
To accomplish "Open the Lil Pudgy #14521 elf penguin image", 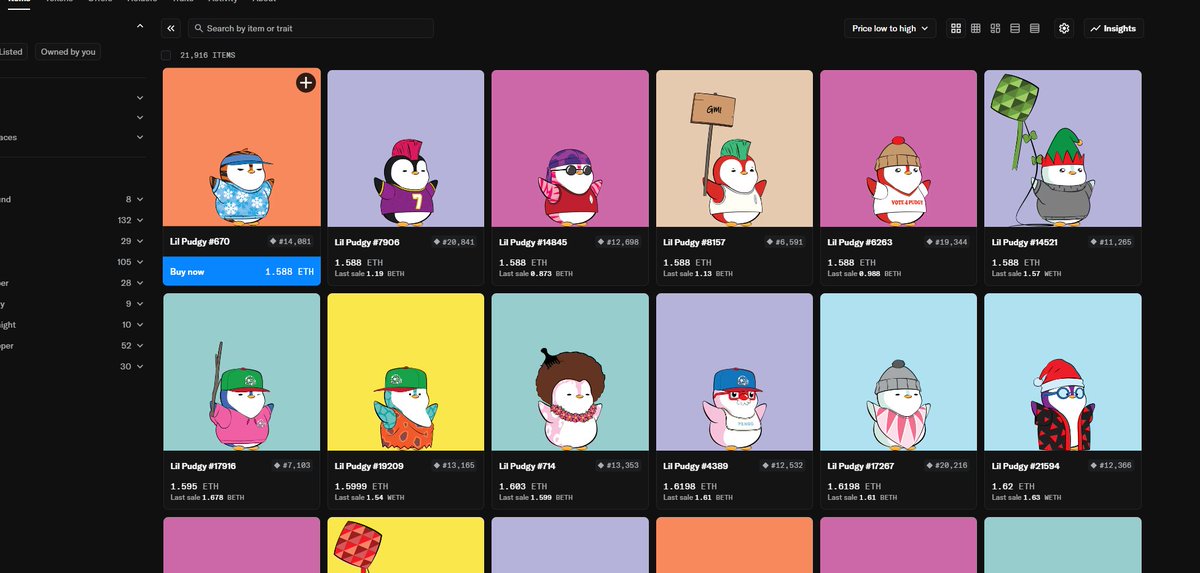I will pyautogui.click(x=1062, y=148).
